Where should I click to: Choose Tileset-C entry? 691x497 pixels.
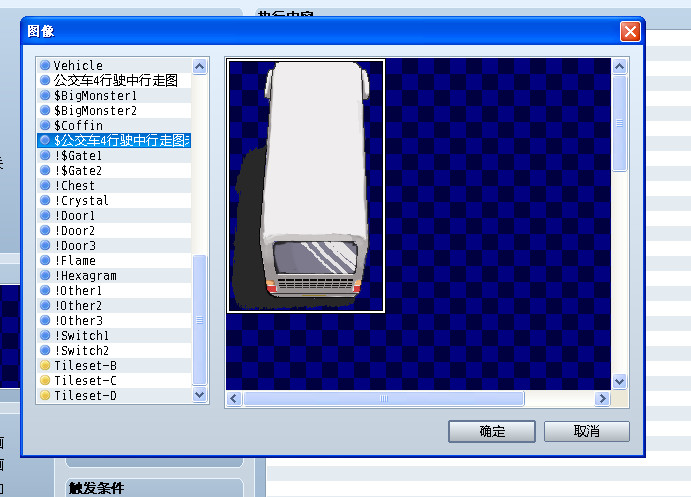click(114, 380)
